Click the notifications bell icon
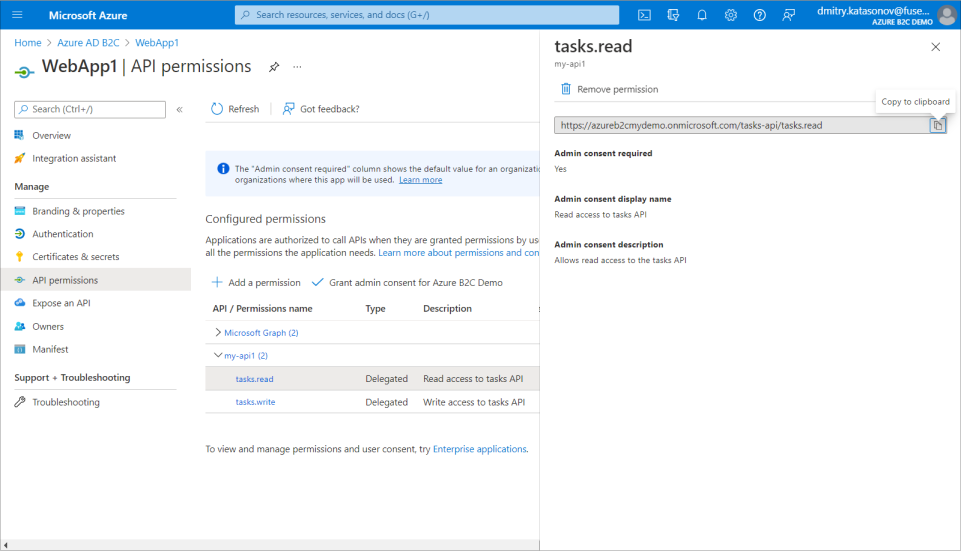Image resolution: width=961 pixels, height=551 pixels. [702, 15]
